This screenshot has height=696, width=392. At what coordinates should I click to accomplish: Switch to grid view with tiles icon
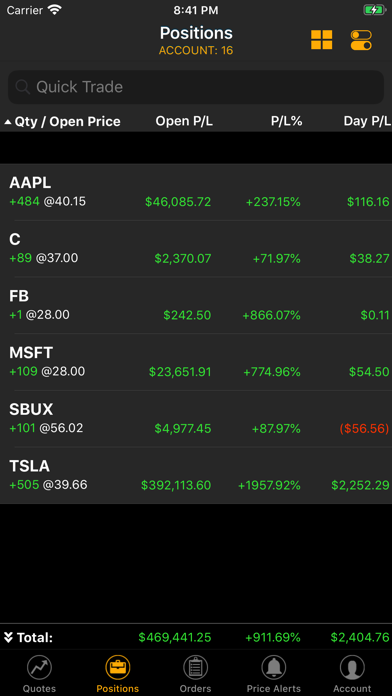(321, 40)
